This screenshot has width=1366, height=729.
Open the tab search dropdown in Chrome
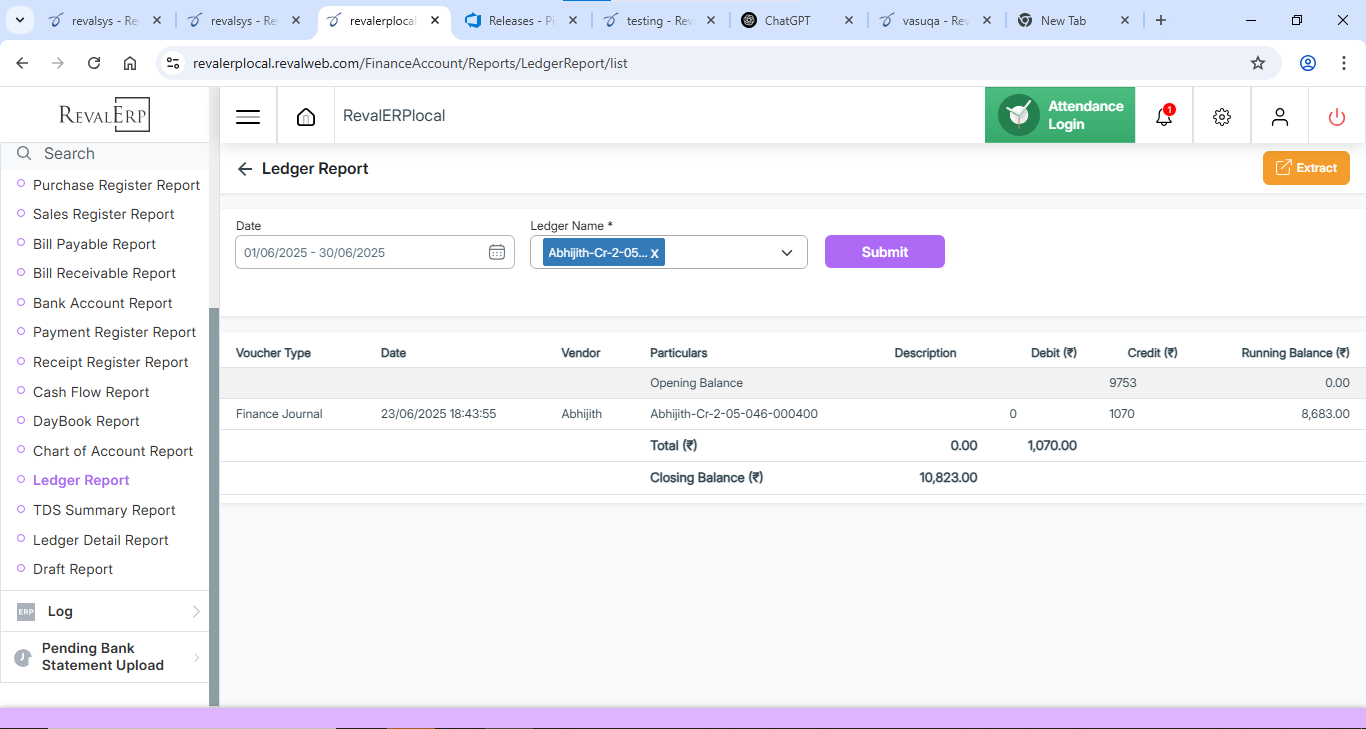(19, 20)
